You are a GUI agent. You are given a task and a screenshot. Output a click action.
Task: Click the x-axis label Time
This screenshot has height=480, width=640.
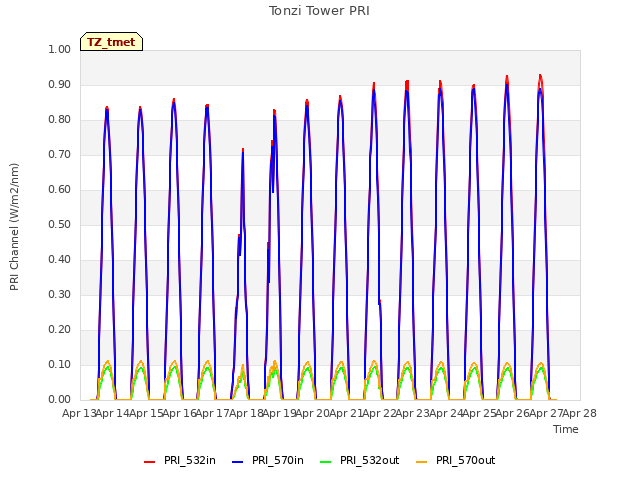click(566, 429)
